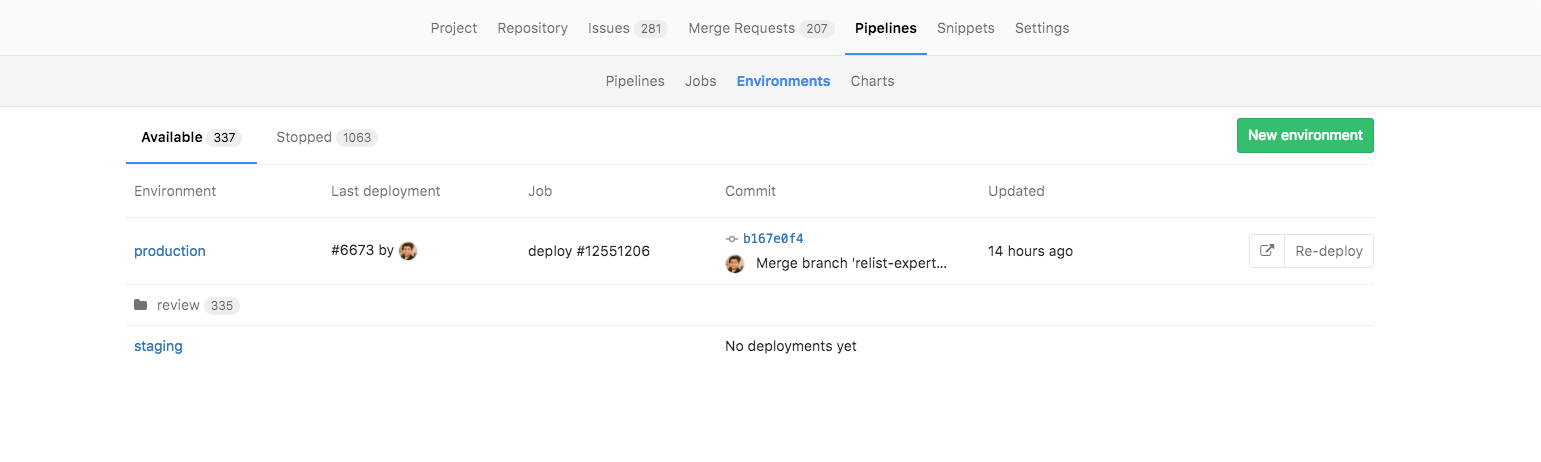Image resolution: width=1541 pixels, height=462 pixels.
Task: Open the staging environment link
Action: pos(158,346)
